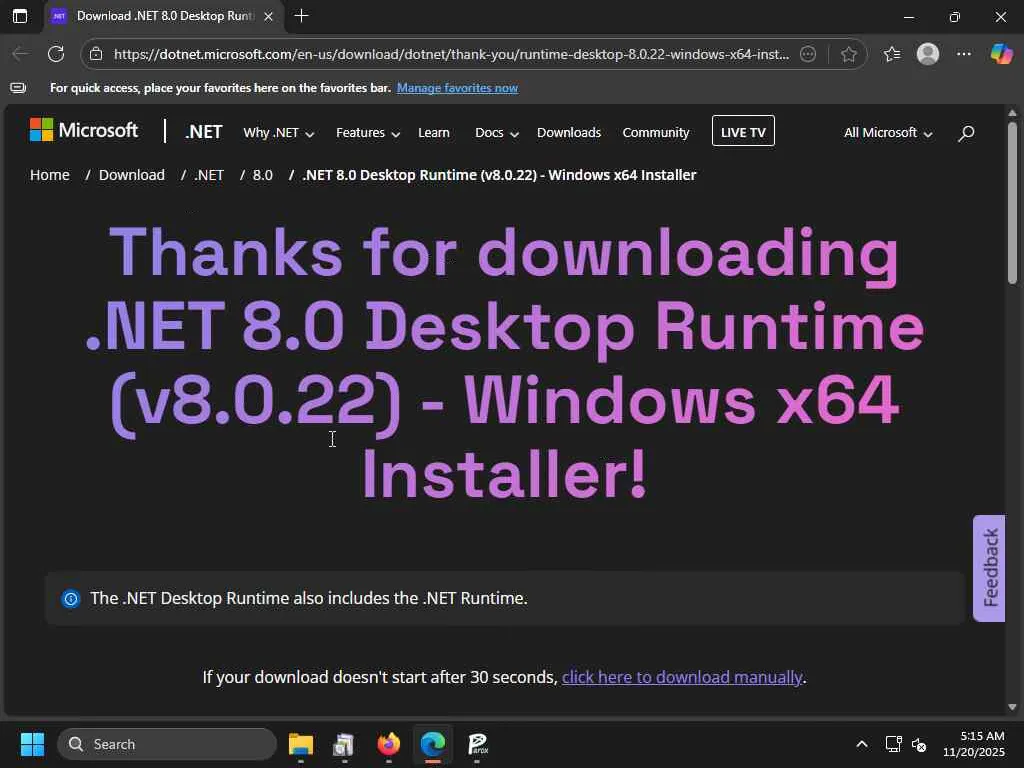The height and width of the screenshot is (768, 1024).
Task: Open File Explorer from taskbar
Action: (301, 744)
